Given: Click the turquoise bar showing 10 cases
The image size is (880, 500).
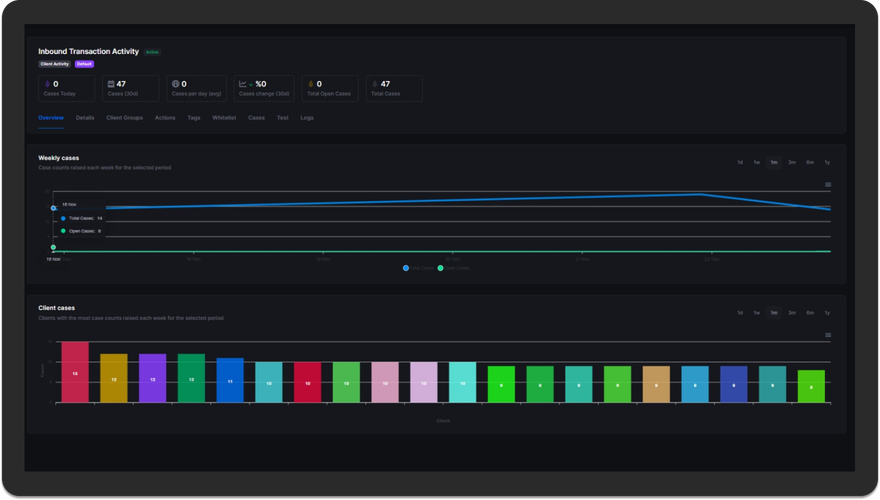Looking at the screenshot, I should (x=462, y=382).
